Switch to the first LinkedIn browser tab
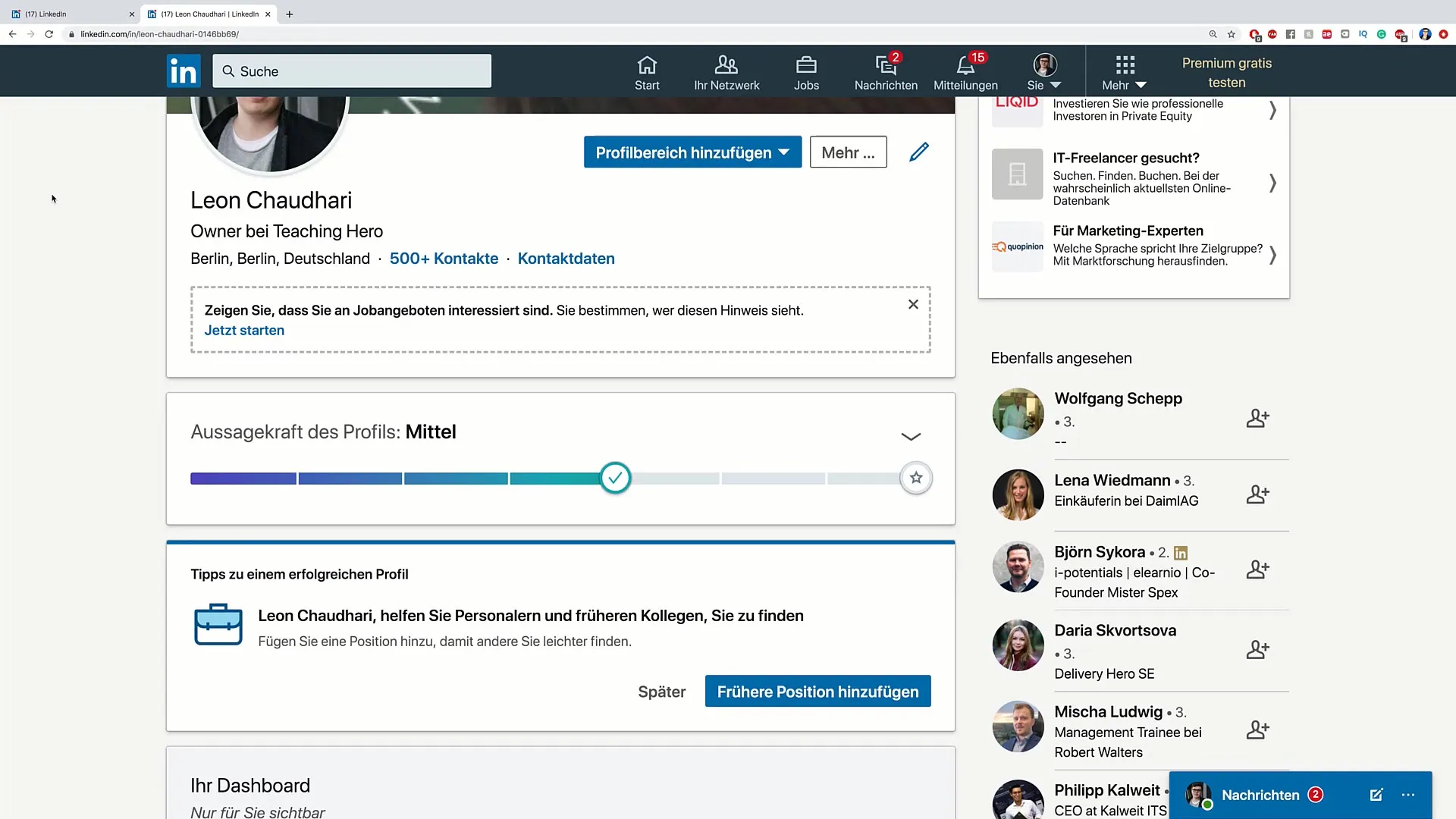Screen dimensions: 1456x819 (68, 14)
